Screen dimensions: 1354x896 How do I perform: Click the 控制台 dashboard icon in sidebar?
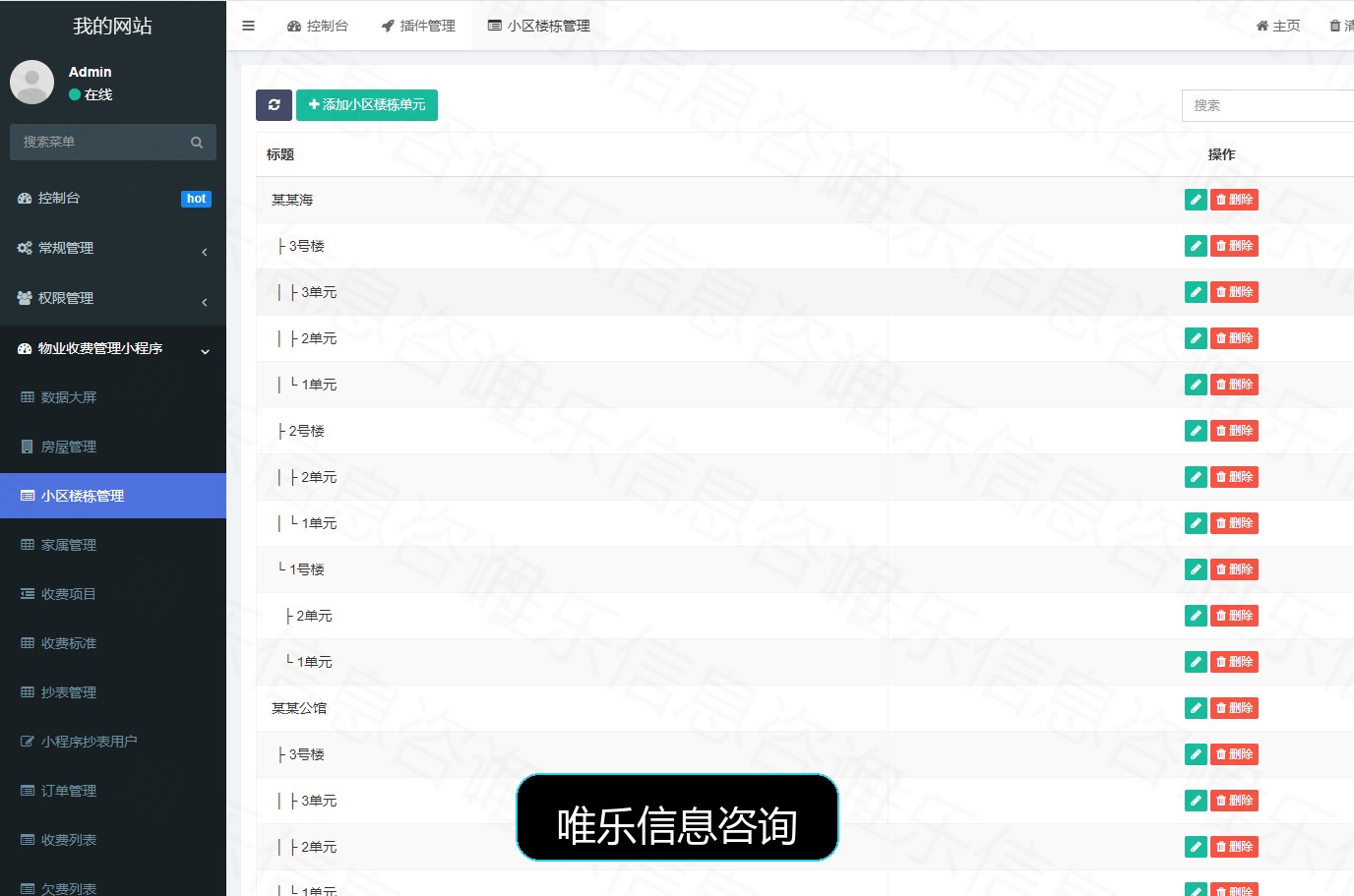[25, 199]
